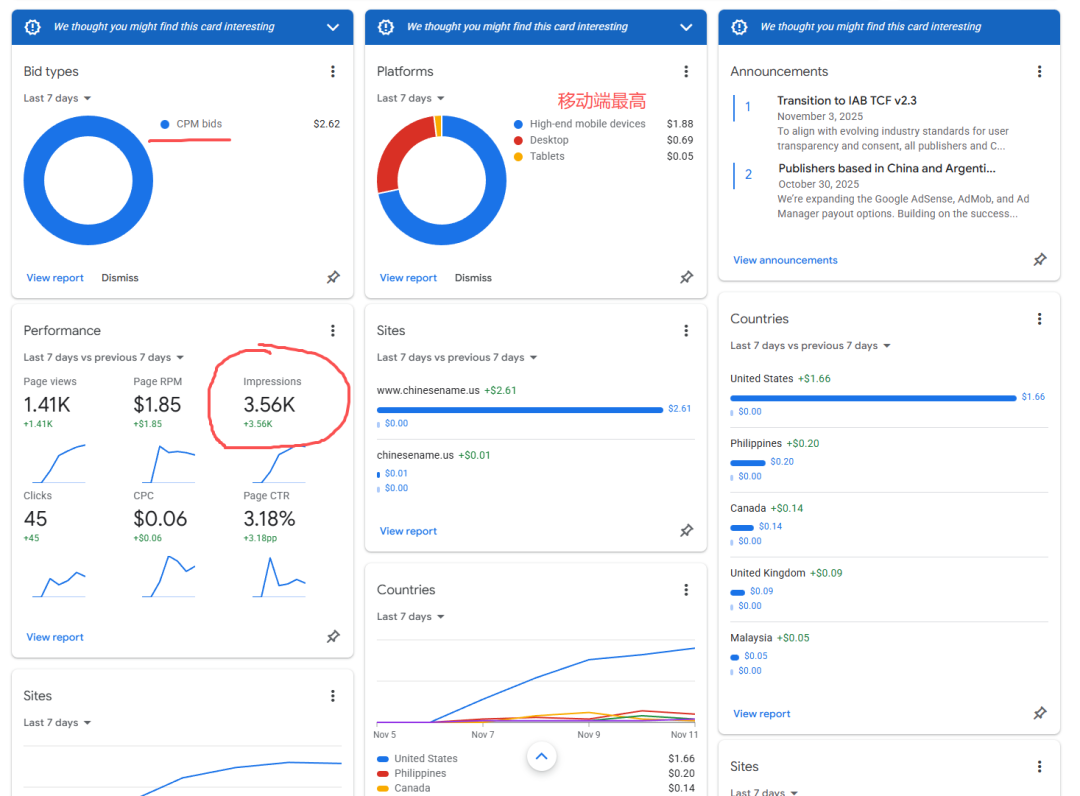Open Bid types card three-dot menu
1080x796 pixels.
tap(333, 71)
